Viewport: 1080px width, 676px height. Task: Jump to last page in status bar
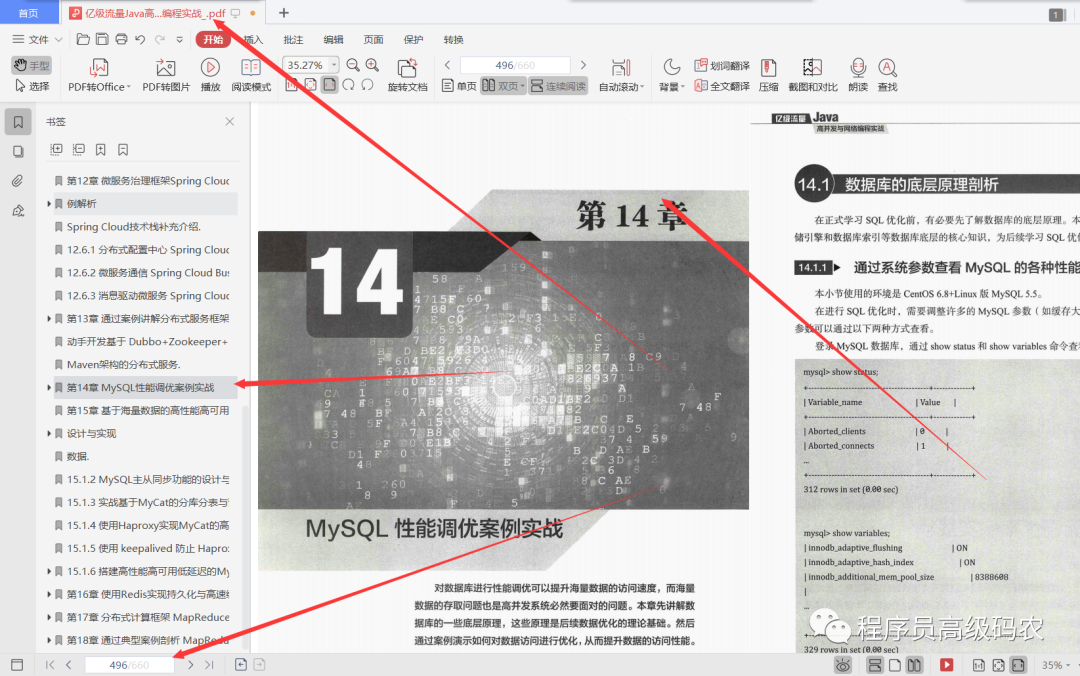[x=209, y=665]
